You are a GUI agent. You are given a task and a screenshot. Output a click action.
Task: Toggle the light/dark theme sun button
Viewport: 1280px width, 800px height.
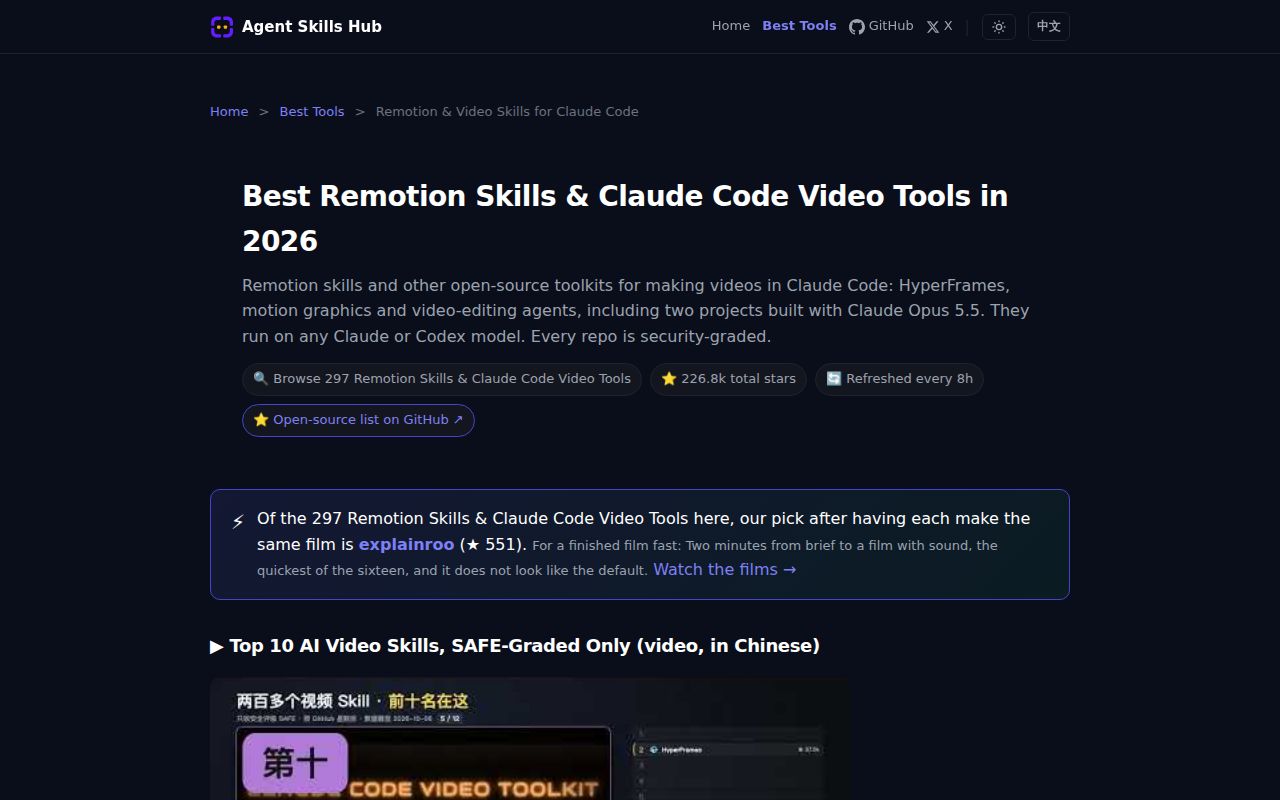pos(999,27)
